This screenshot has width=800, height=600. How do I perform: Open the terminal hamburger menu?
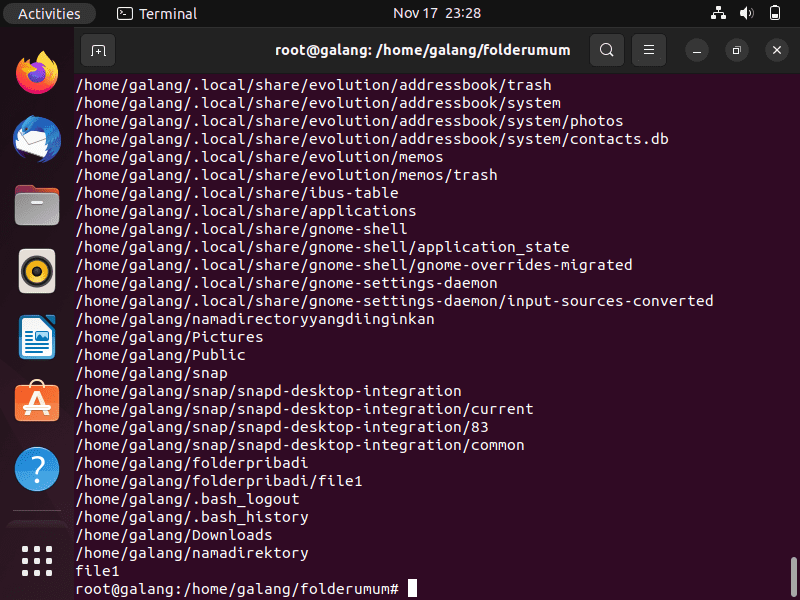coord(648,50)
